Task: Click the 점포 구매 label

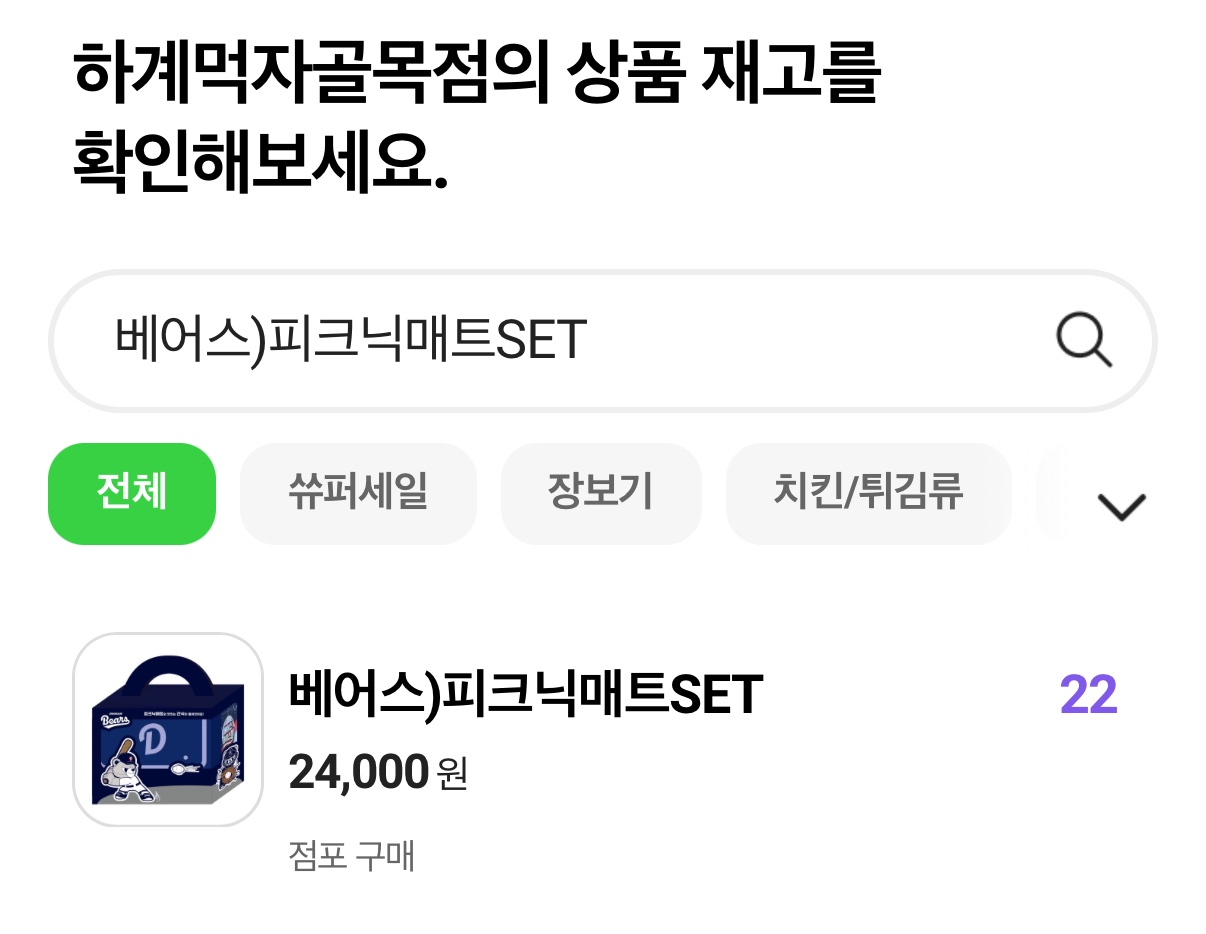Action: tap(351, 856)
